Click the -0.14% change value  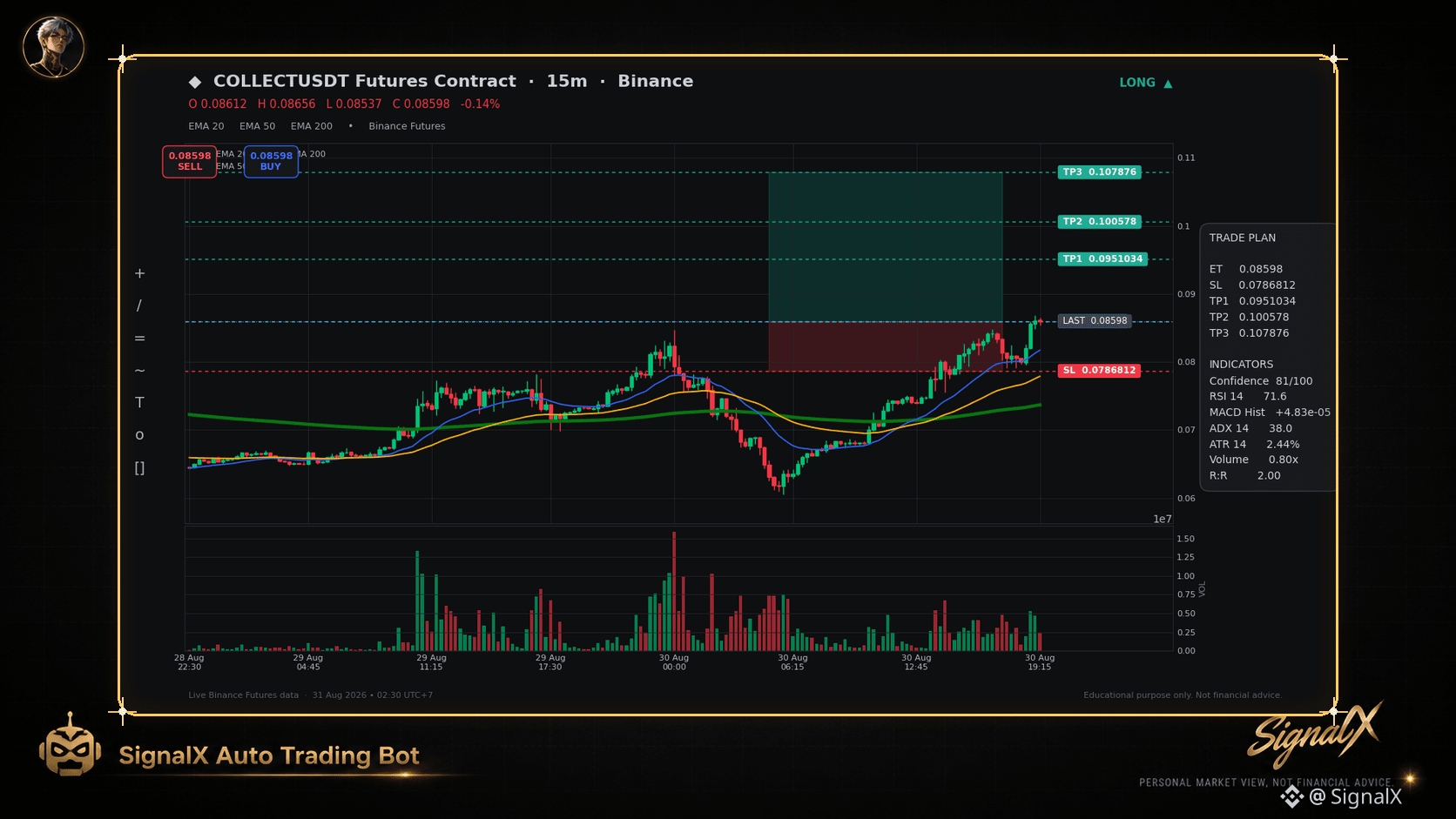481,104
